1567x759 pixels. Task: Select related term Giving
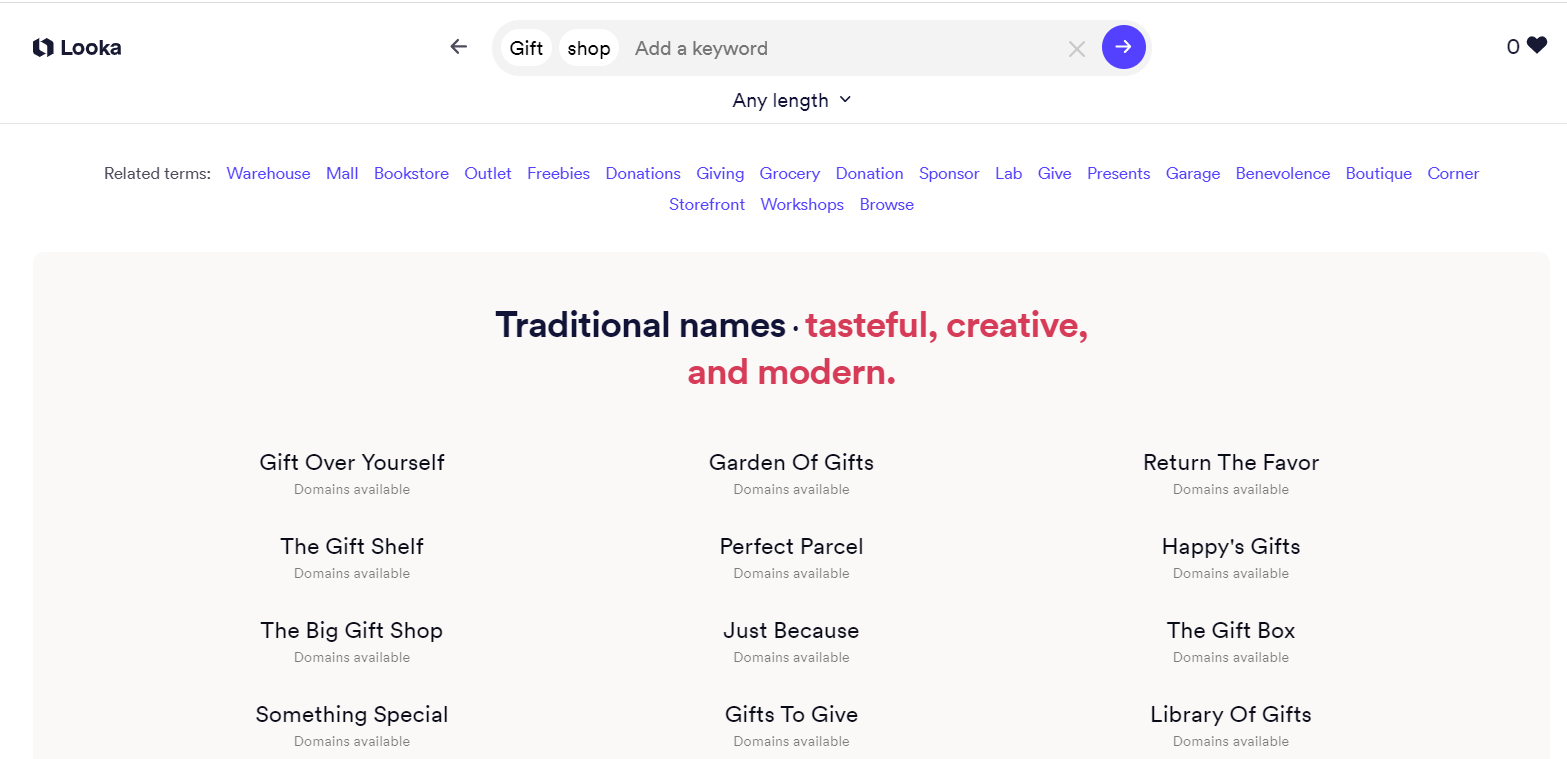point(720,173)
